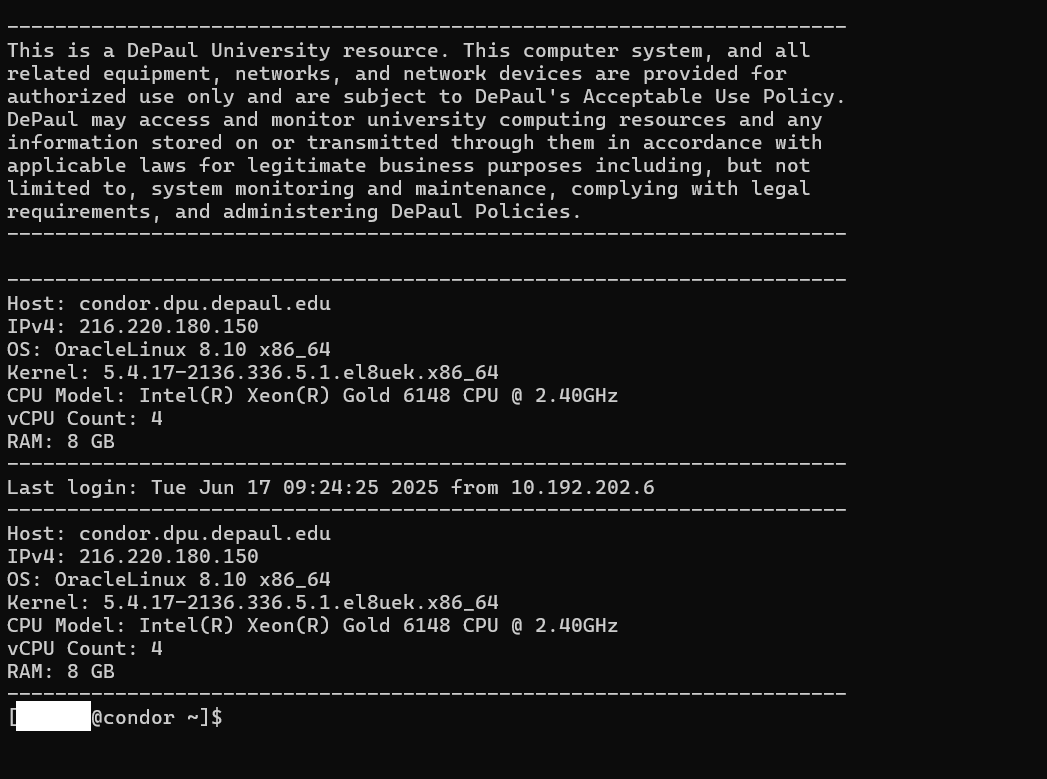This screenshot has width=1047, height=779.
Task: Click the redacted username in the prompt
Action: 53,718
